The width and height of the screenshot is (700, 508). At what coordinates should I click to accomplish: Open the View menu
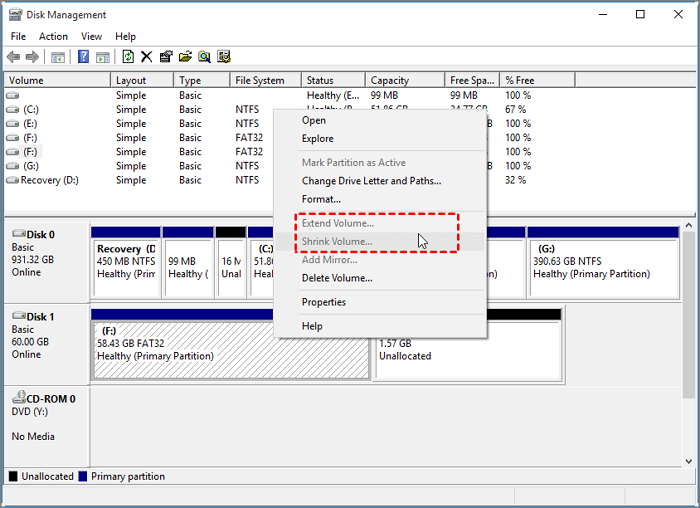click(91, 36)
